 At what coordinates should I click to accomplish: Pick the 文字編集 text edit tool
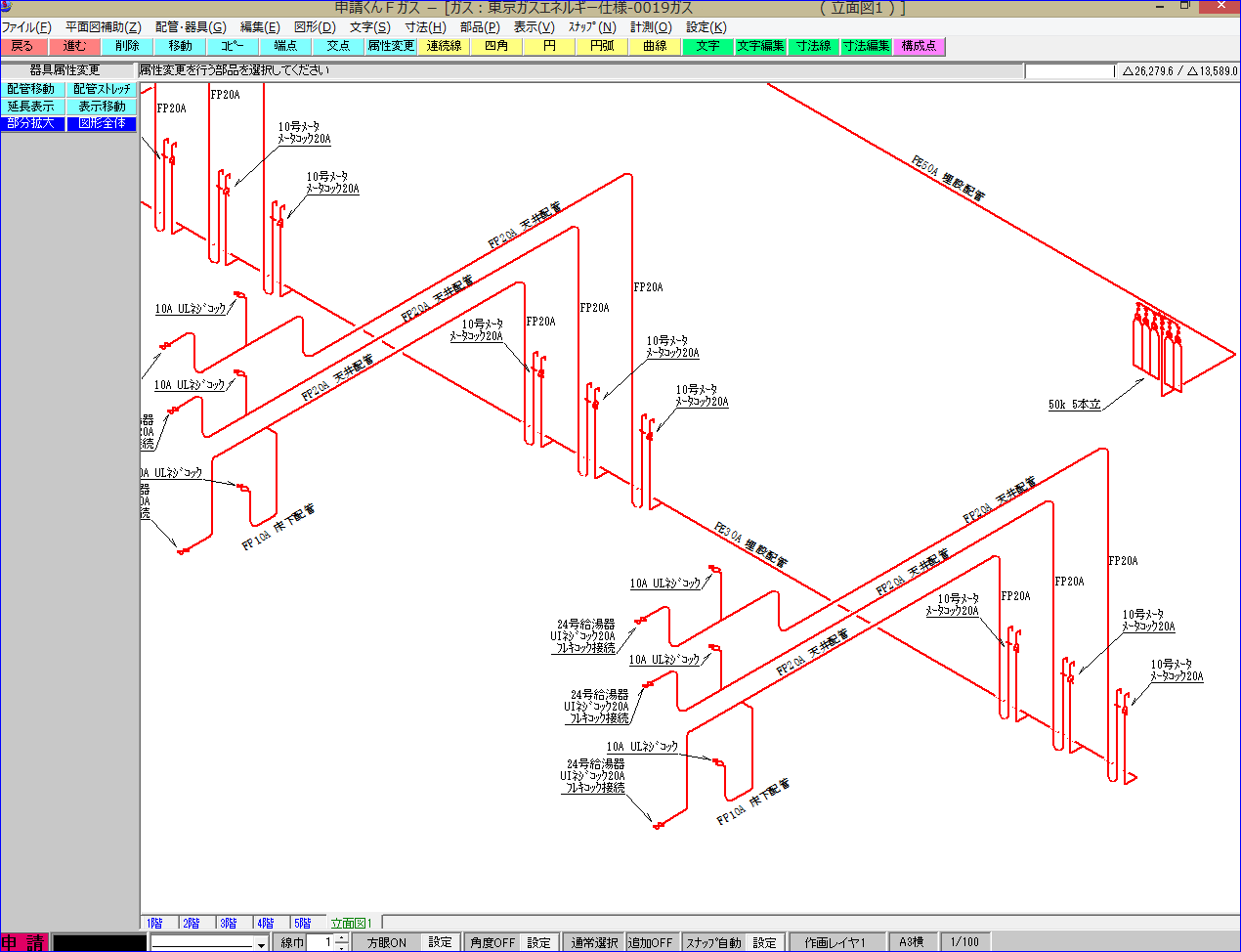760,46
